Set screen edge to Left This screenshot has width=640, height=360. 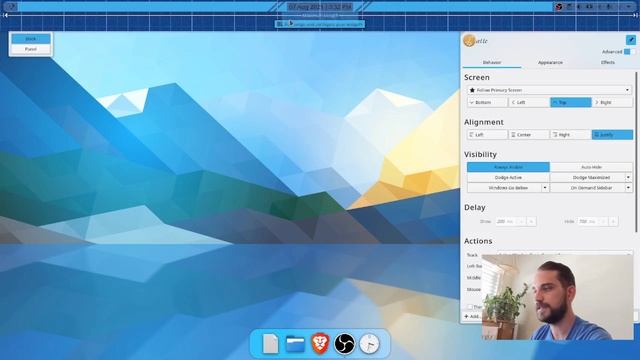529,102
